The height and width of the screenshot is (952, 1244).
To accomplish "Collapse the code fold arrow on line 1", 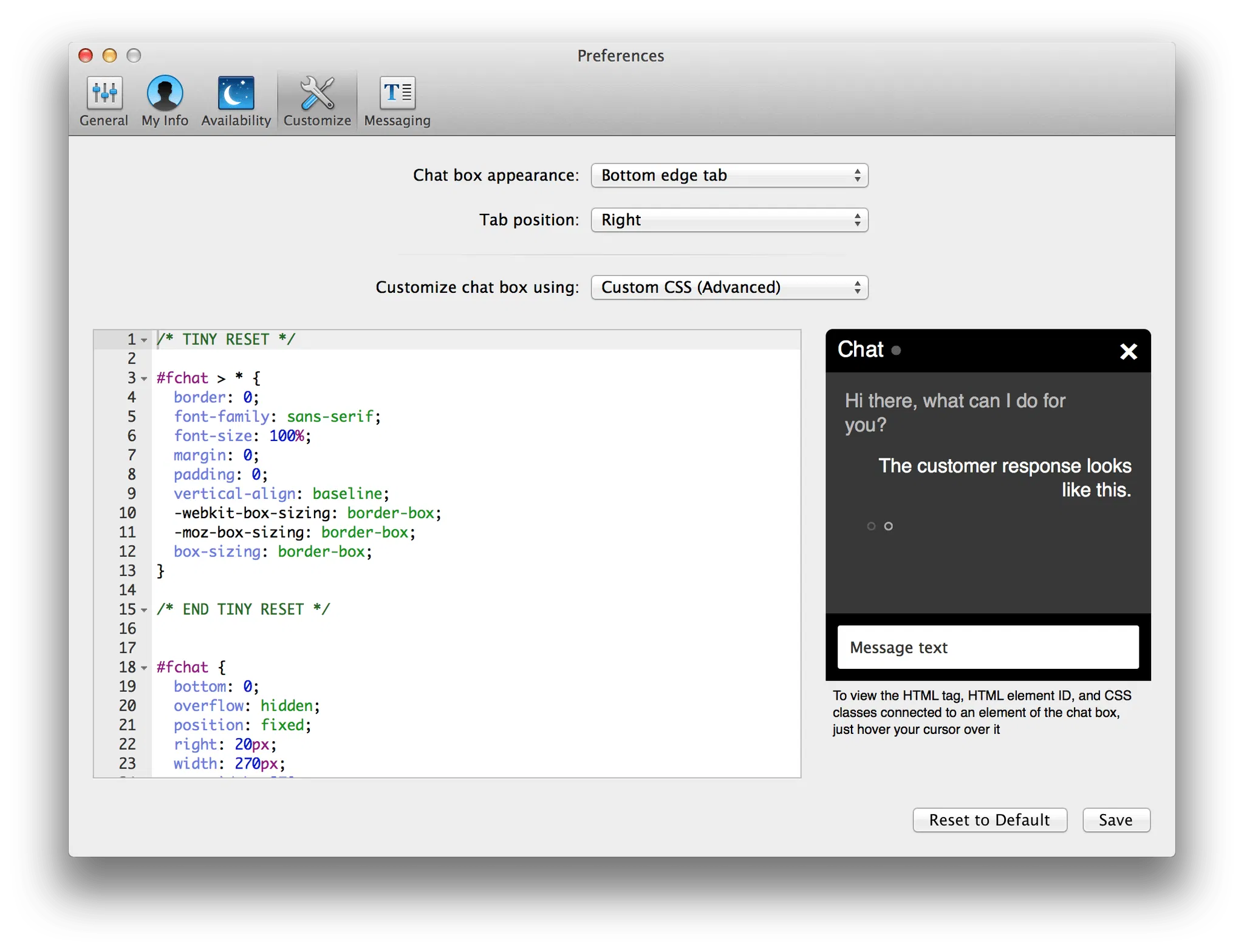I will pos(145,340).
